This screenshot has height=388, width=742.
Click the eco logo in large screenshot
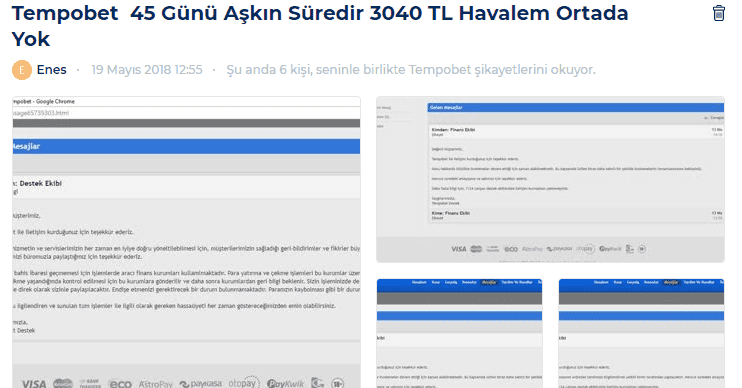click(x=120, y=384)
